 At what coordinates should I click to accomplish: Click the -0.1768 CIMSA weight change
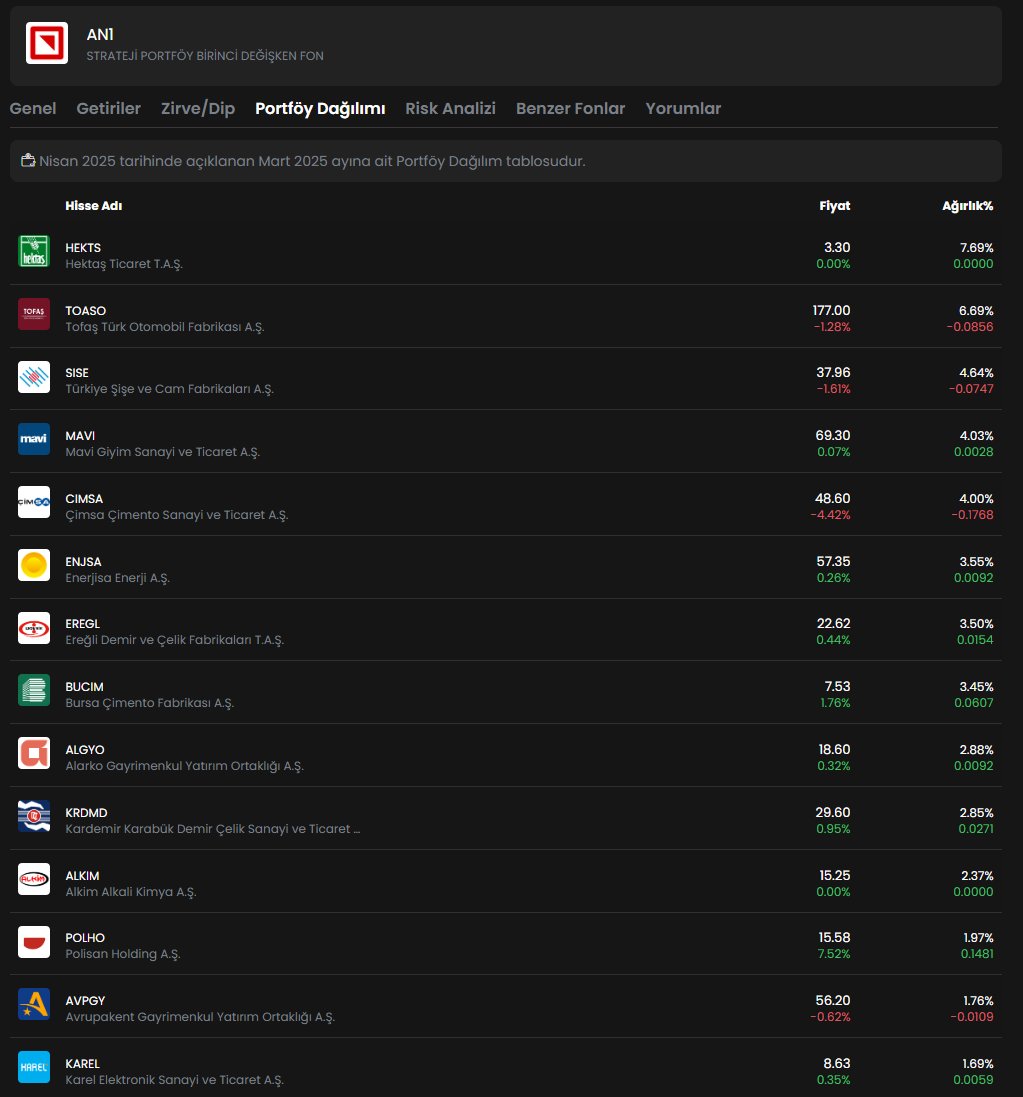tap(972, 515)
